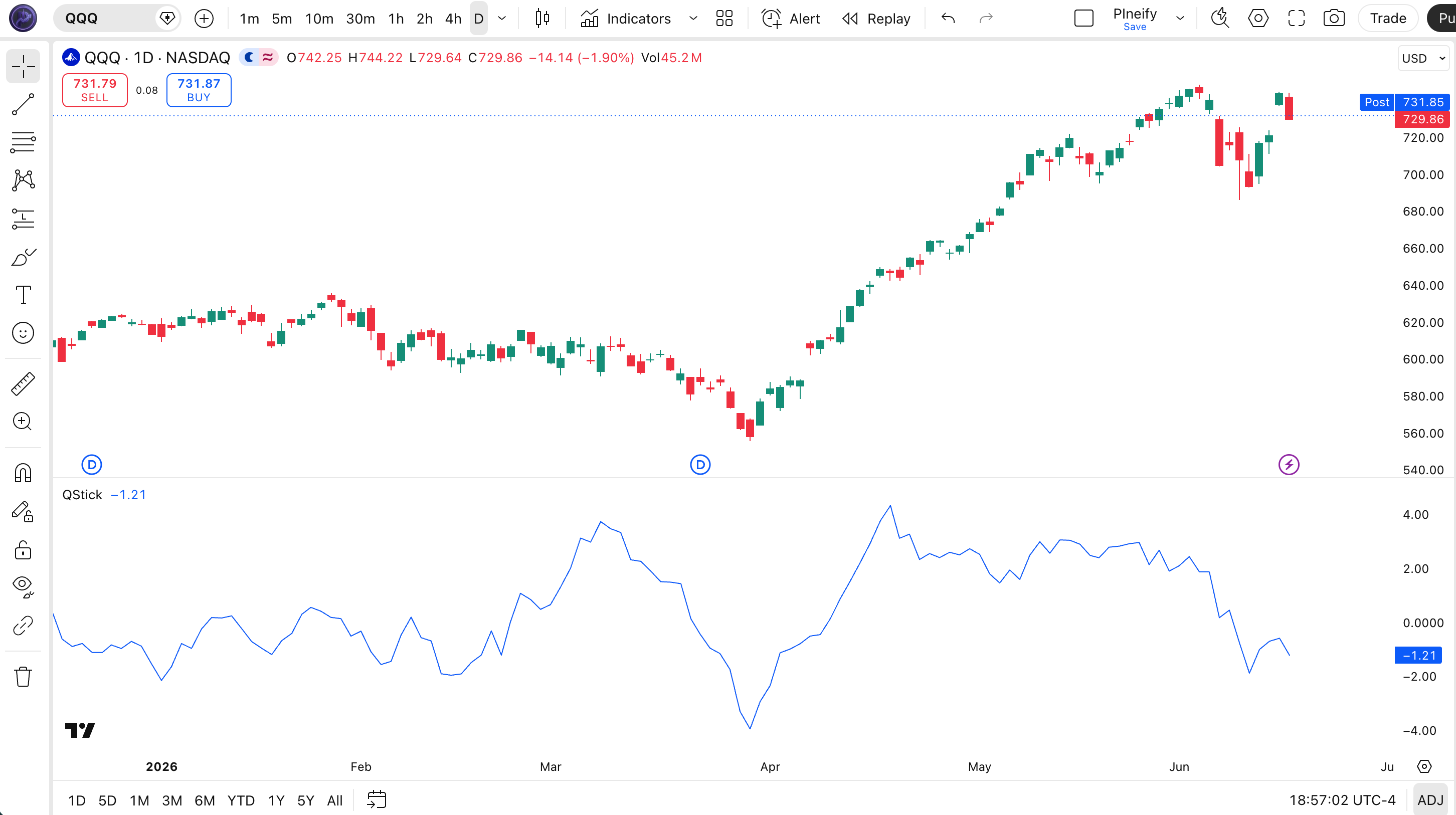Click the link drawings chain icon

coord(23,626)
